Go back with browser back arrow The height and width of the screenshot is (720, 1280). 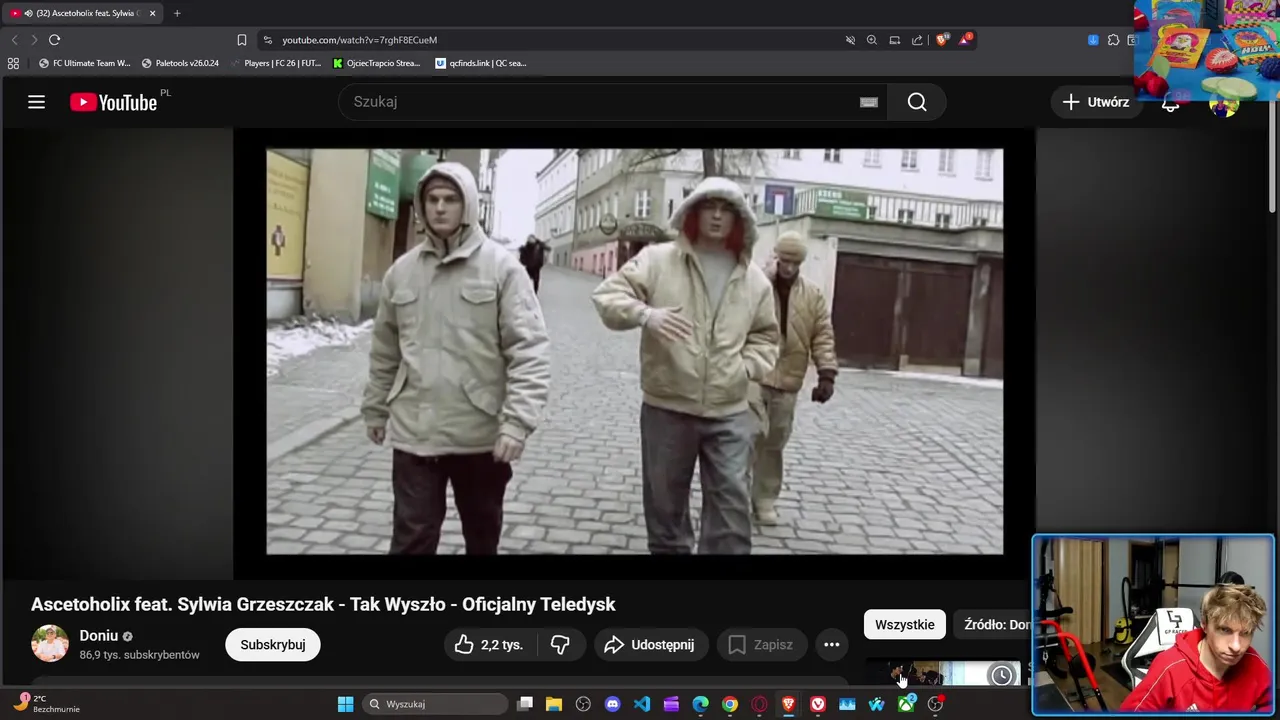[x=14, y=40]
